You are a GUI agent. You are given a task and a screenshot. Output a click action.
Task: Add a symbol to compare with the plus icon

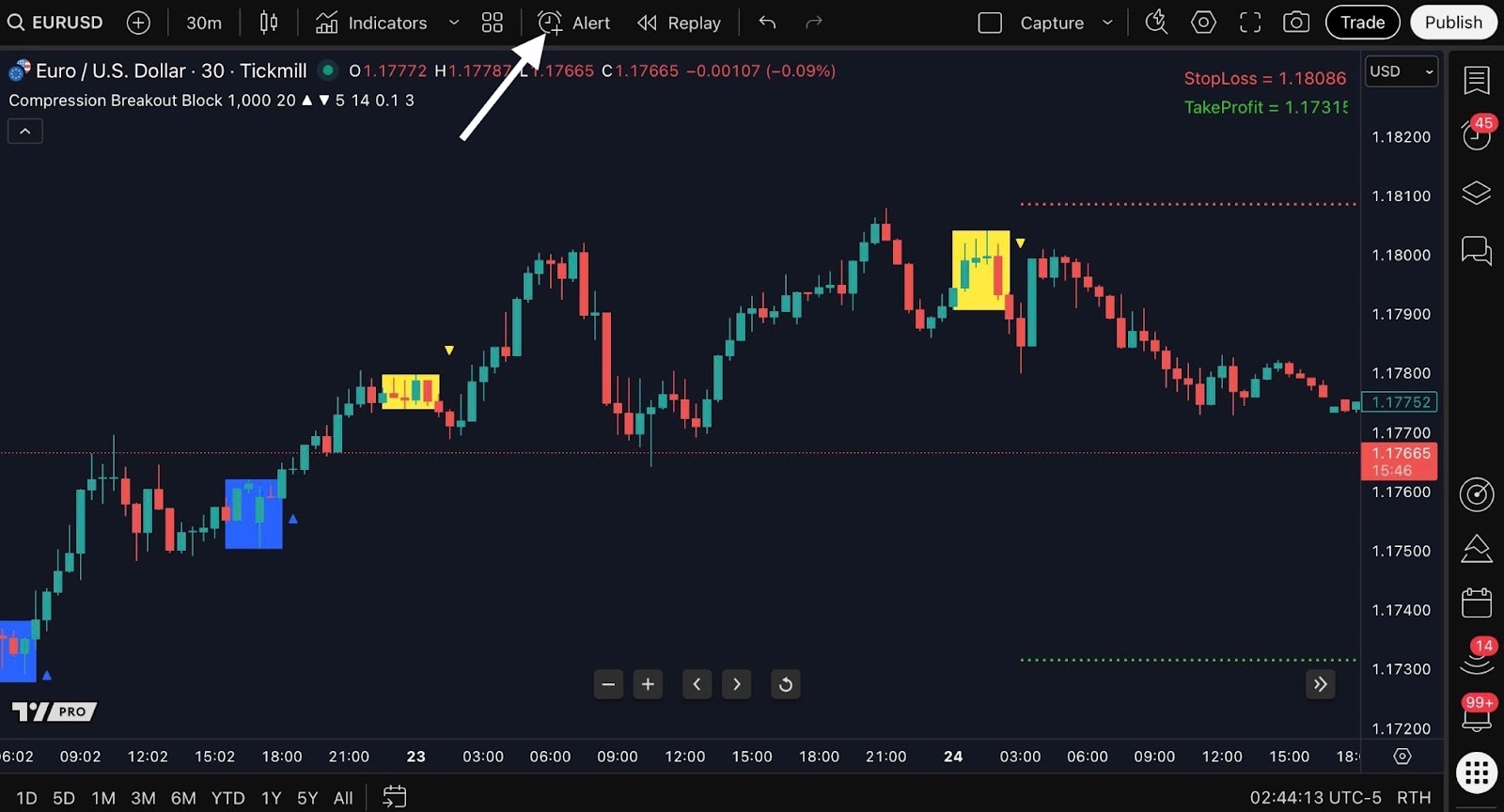tap(138, 23)
